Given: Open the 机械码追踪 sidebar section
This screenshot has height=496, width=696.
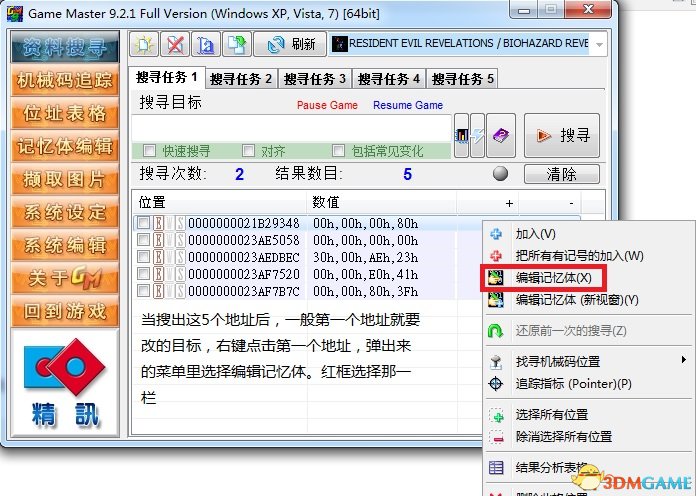Looking at the screenshot, I should coord(65,80).
